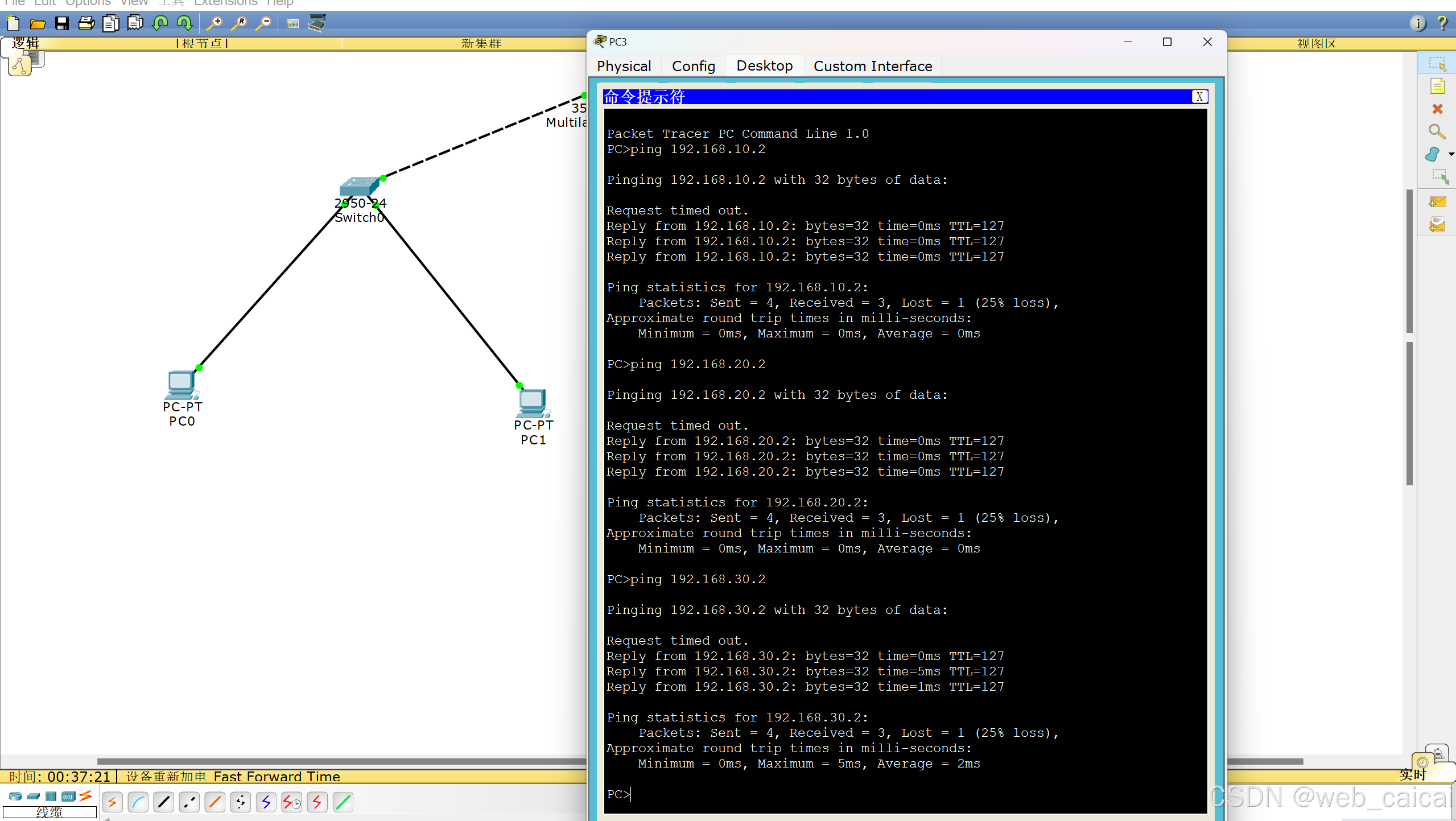Click Fast Forward Time button
The height and width of the screenshot is (821, 1456).
coord(277,777)
